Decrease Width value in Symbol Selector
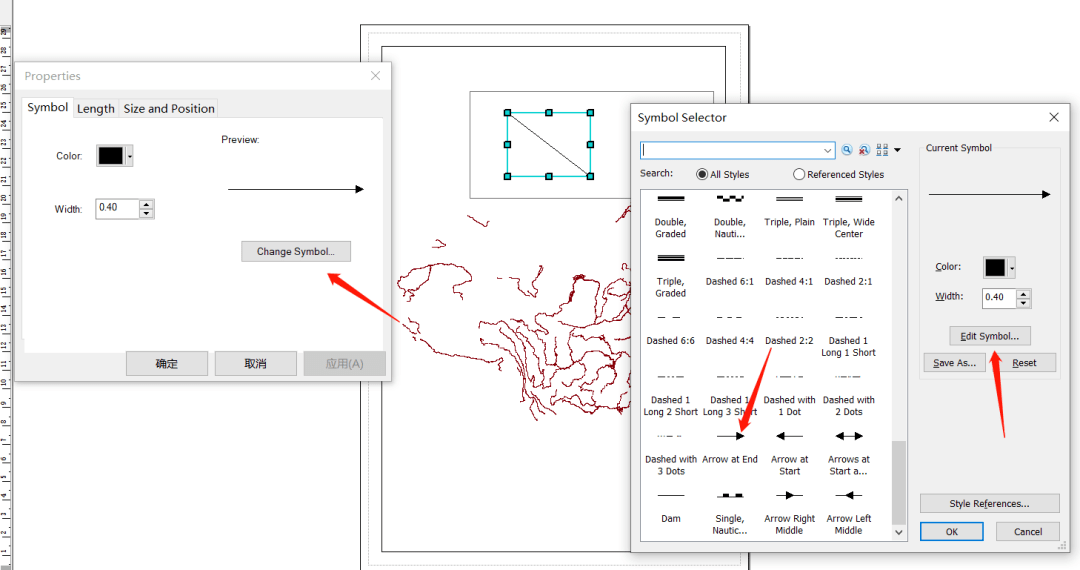Viewport: 1080px width, 570px height. pos(1024,302)
